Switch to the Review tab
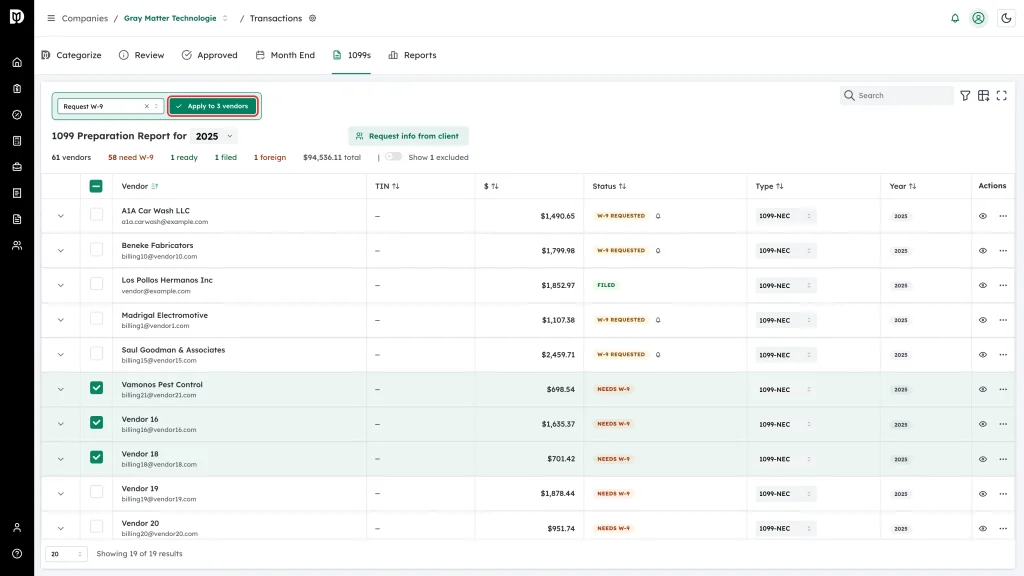The height and width of the screenshot is (576, 1024). pos(142,56)
